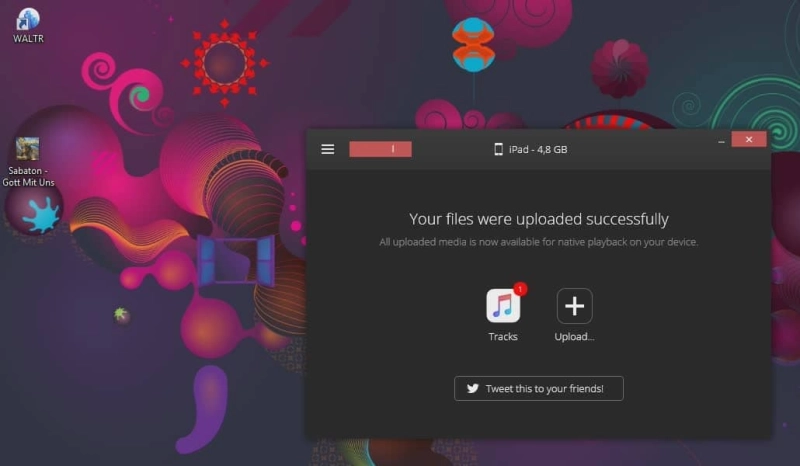Click the 'All uploaded media is now available' text
Image resolution: width=800 pixels, height=466 pixels.
coord(539,242)
